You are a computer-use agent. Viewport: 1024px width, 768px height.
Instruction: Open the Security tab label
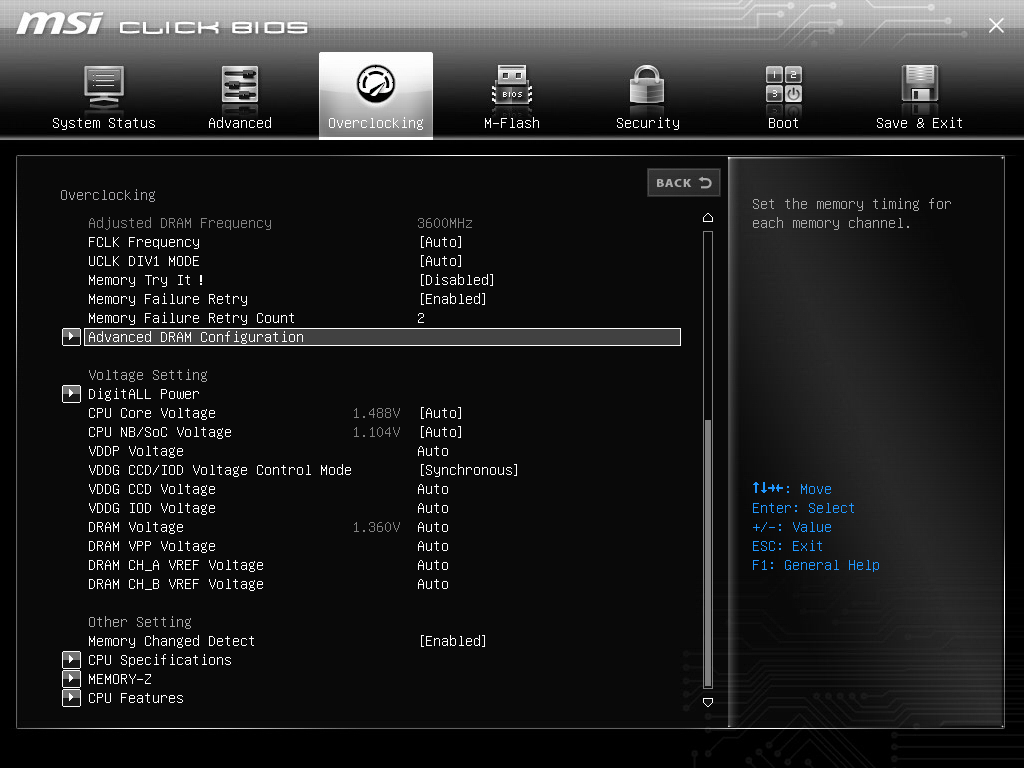pos(648,123)
